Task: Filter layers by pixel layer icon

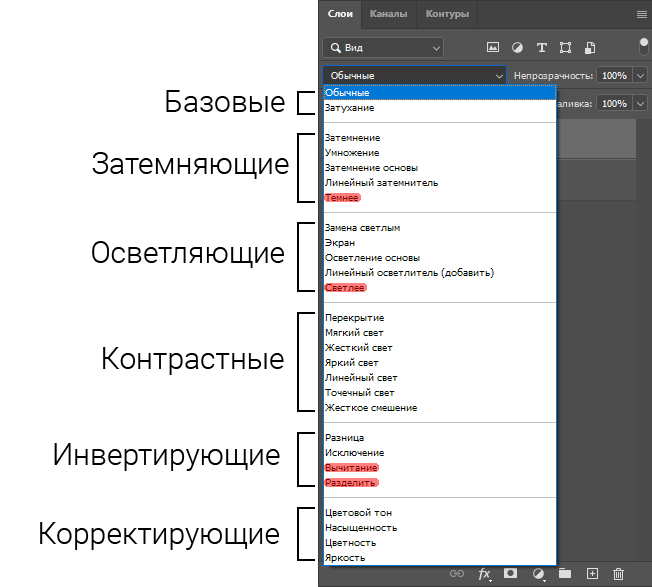Action: click(492, 47)
